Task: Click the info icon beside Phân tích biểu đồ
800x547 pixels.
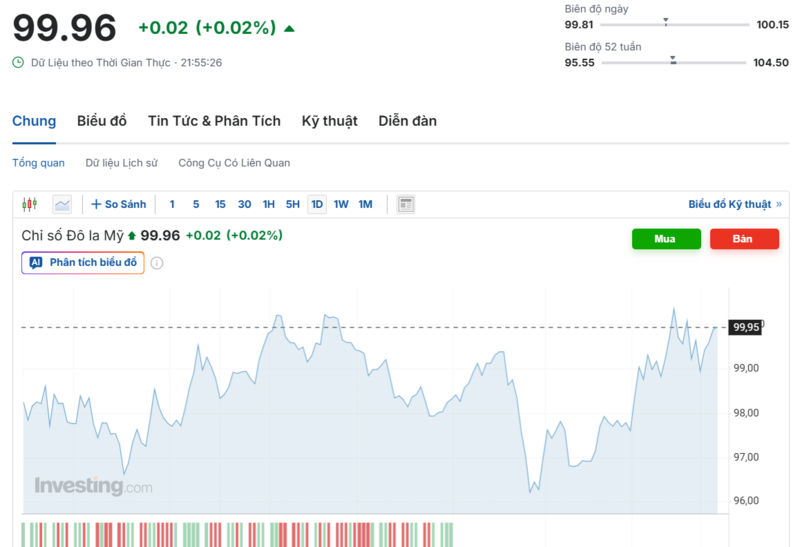Action: (x=157, y=263)
